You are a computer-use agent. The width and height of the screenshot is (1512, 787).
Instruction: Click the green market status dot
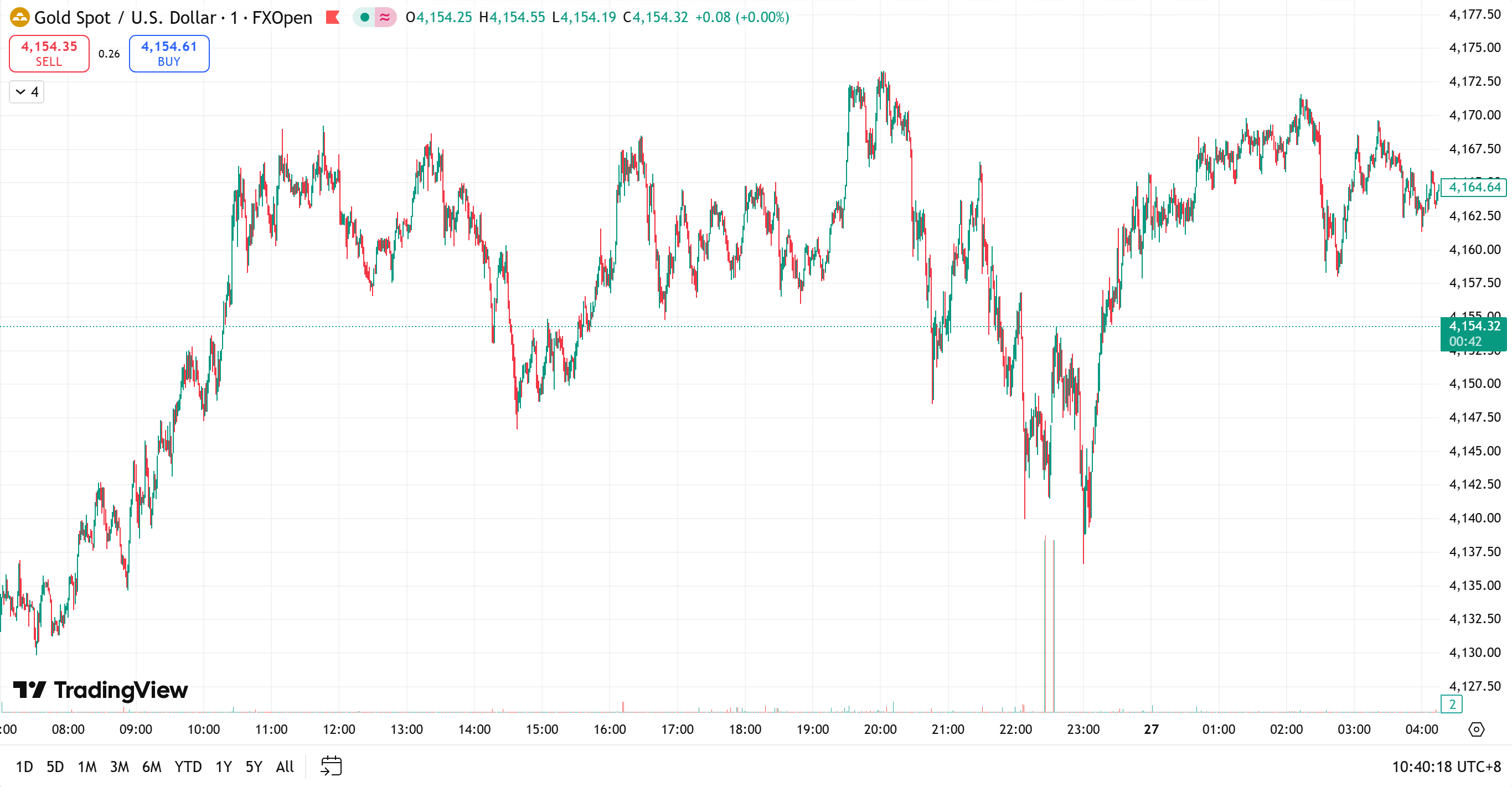tap(365, 18)
